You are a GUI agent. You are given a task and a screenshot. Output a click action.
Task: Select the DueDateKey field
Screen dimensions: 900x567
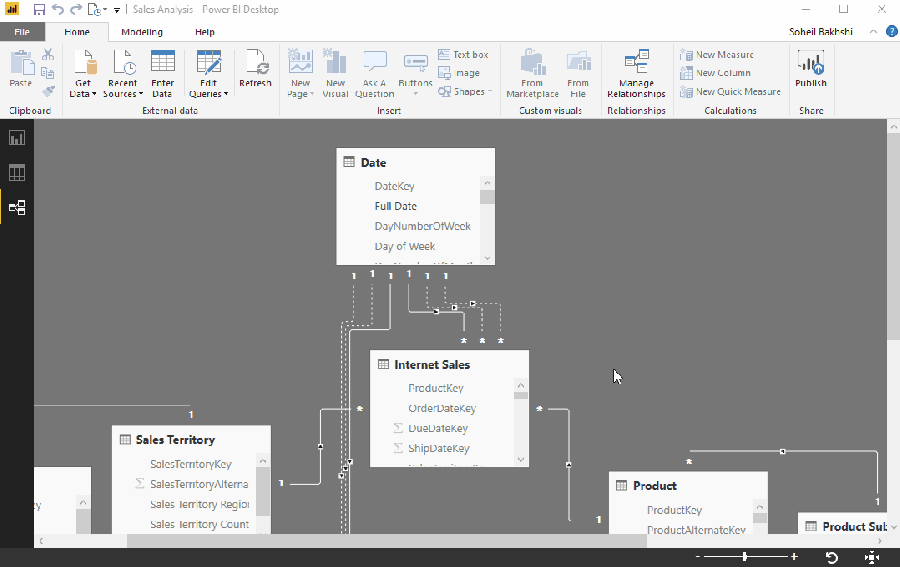[x=438, y=428]
